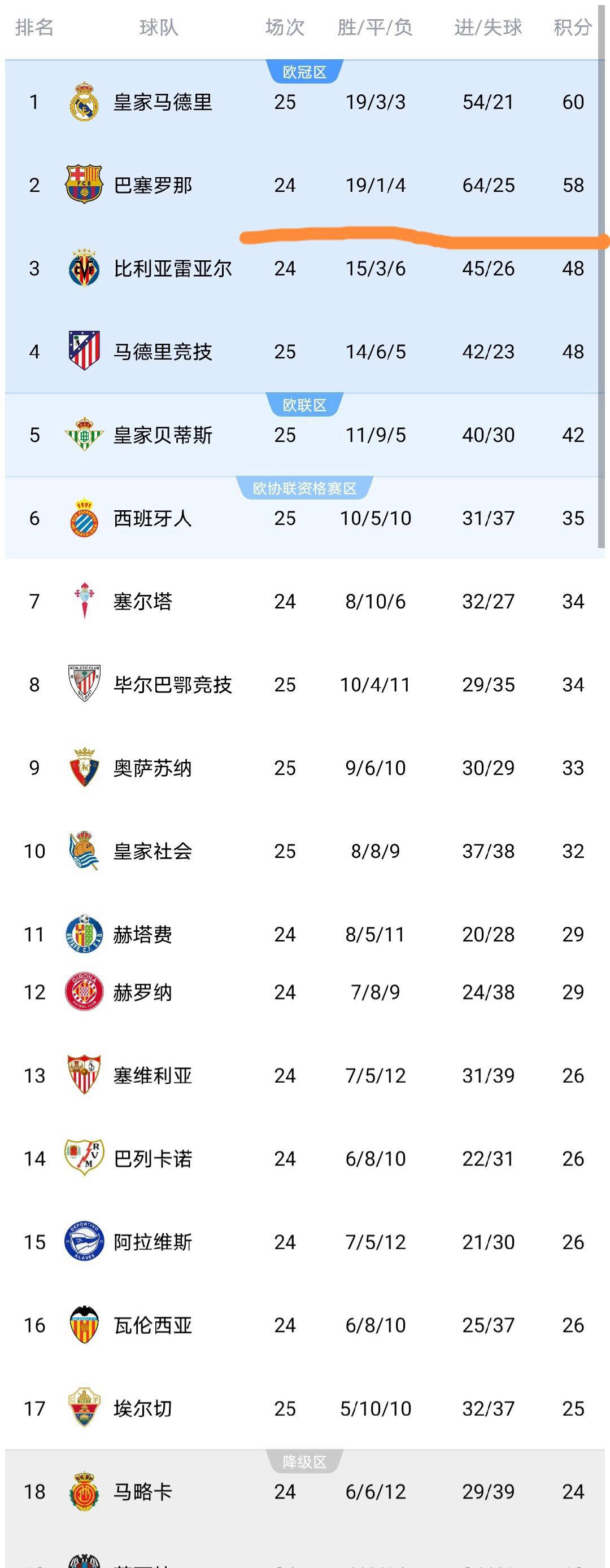This screenshot has height=1568, width=610.
Task: Open the Osasuna club crest
Action: tap(84, 767)
